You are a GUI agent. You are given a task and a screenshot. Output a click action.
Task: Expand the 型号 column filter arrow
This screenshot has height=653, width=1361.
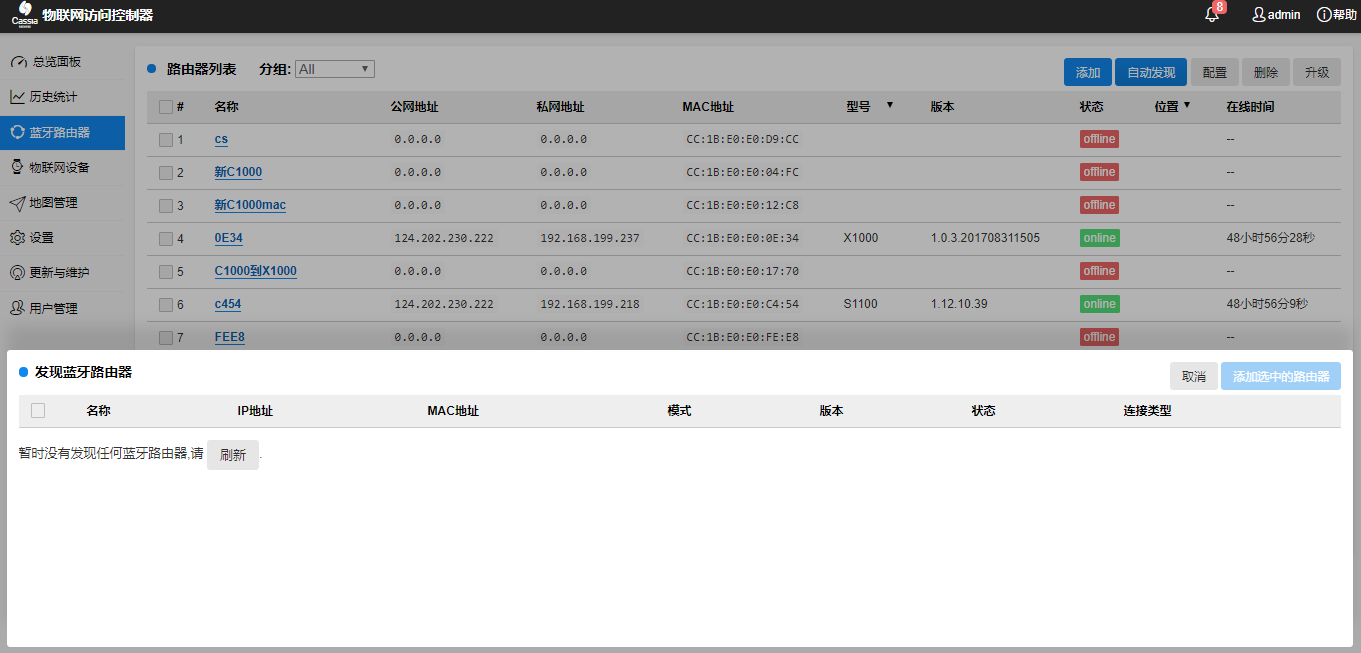click(x=889, y=105)
